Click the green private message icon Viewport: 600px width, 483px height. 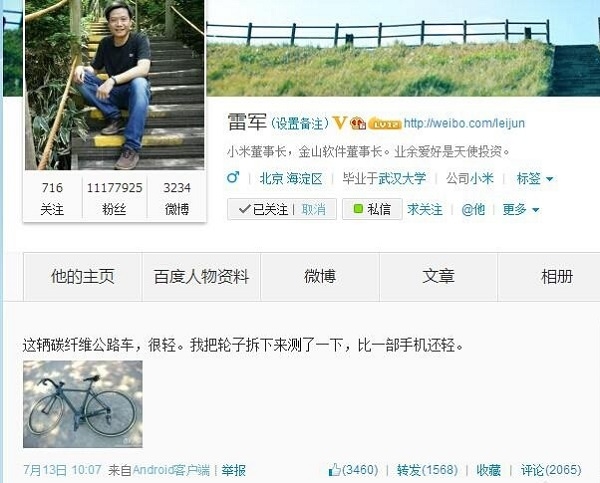(358, 209)
